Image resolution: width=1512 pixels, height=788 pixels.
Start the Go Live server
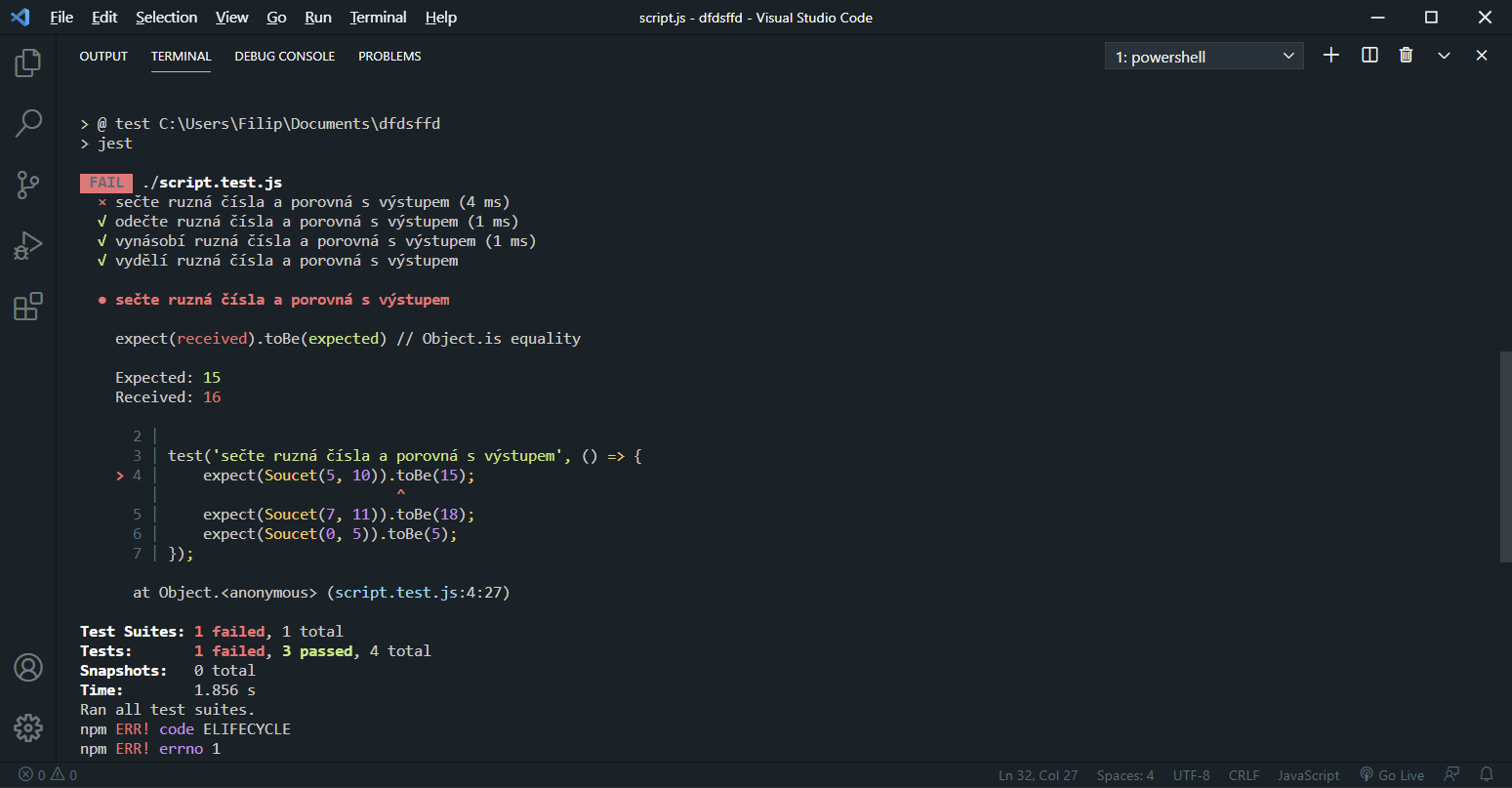click(1392, 774)
